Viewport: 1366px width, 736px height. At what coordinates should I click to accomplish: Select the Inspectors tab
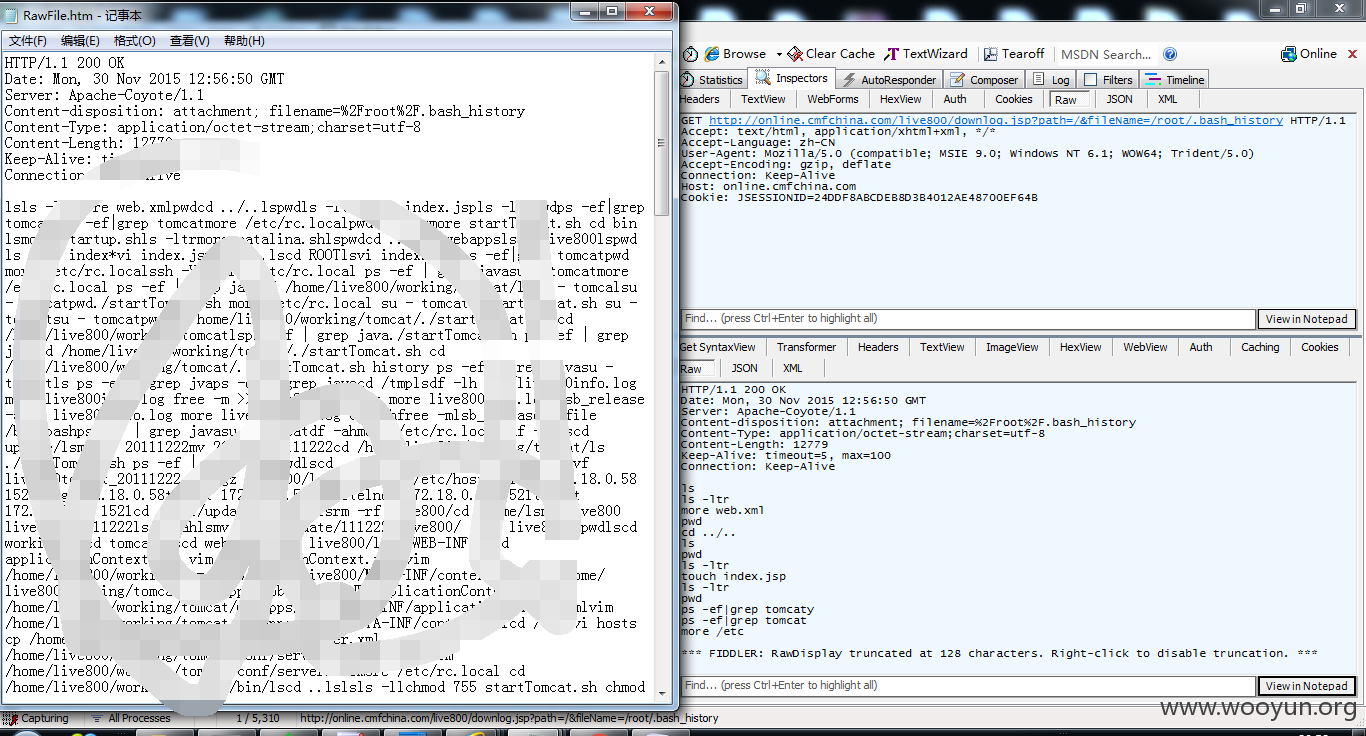click(x=792, y=78)
